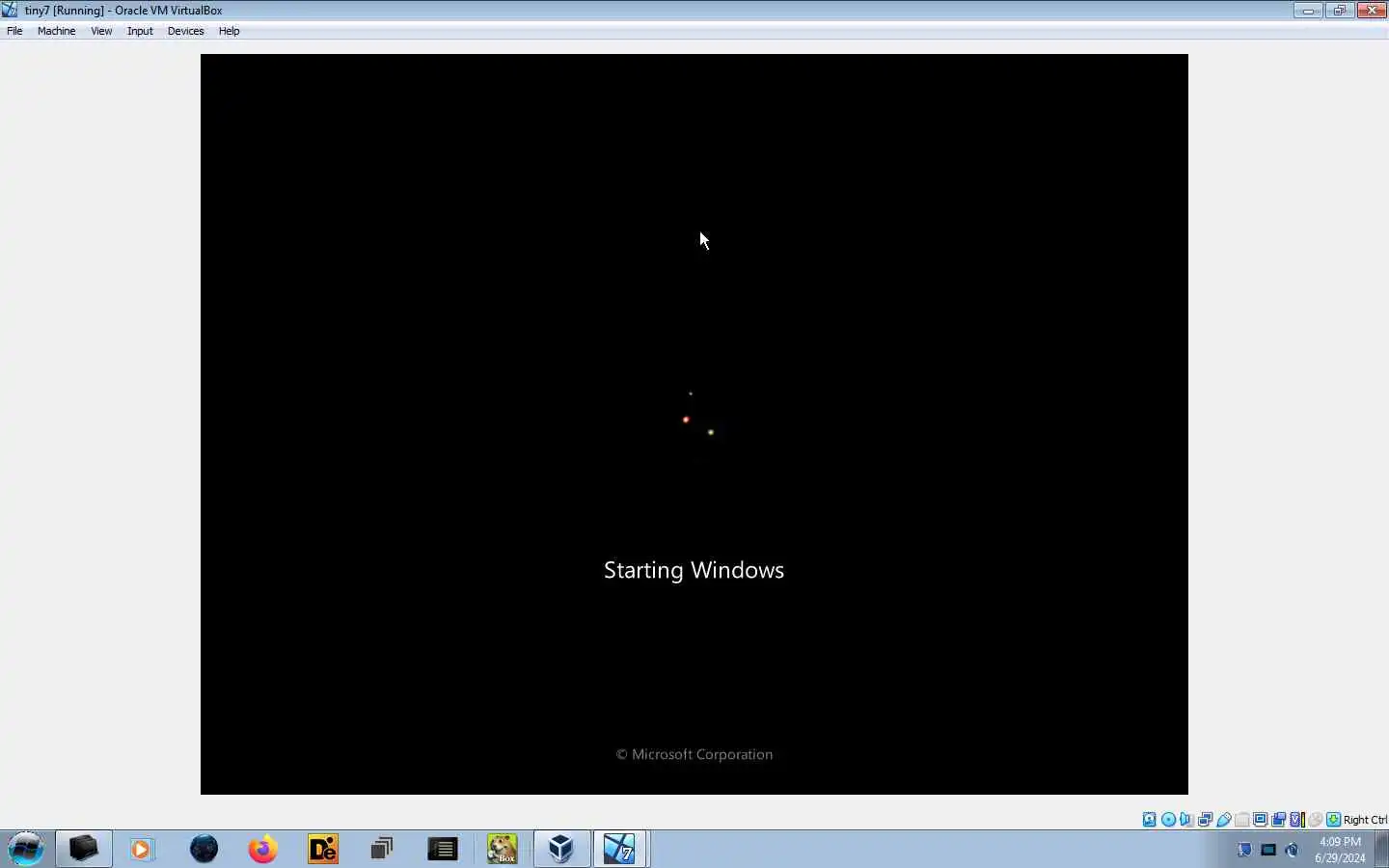Open the File menu
This screenshot has width=1389, height=868.
tap(14, 31)
